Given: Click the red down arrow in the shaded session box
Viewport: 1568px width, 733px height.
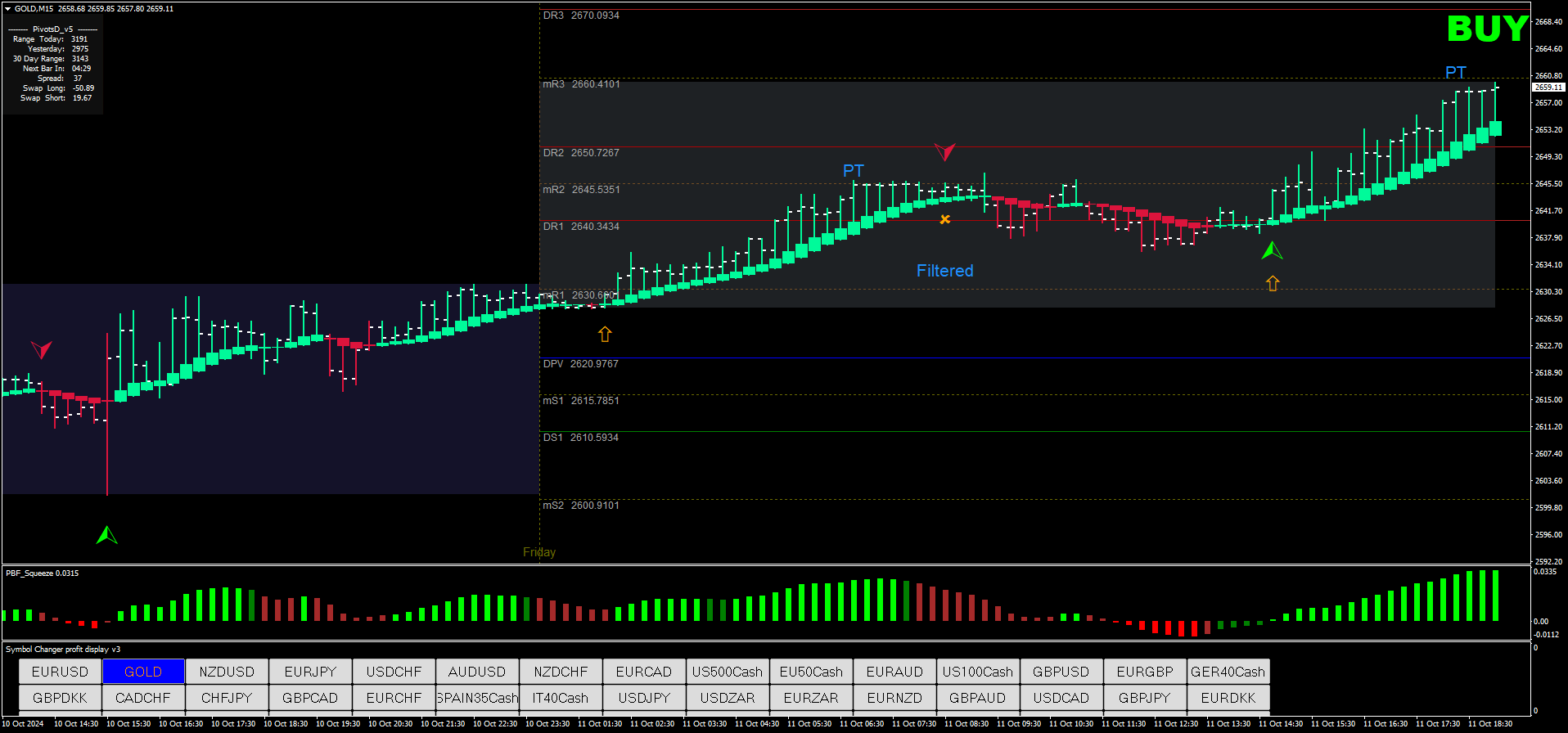Looking at the screenshot, I should pos(41,350).
